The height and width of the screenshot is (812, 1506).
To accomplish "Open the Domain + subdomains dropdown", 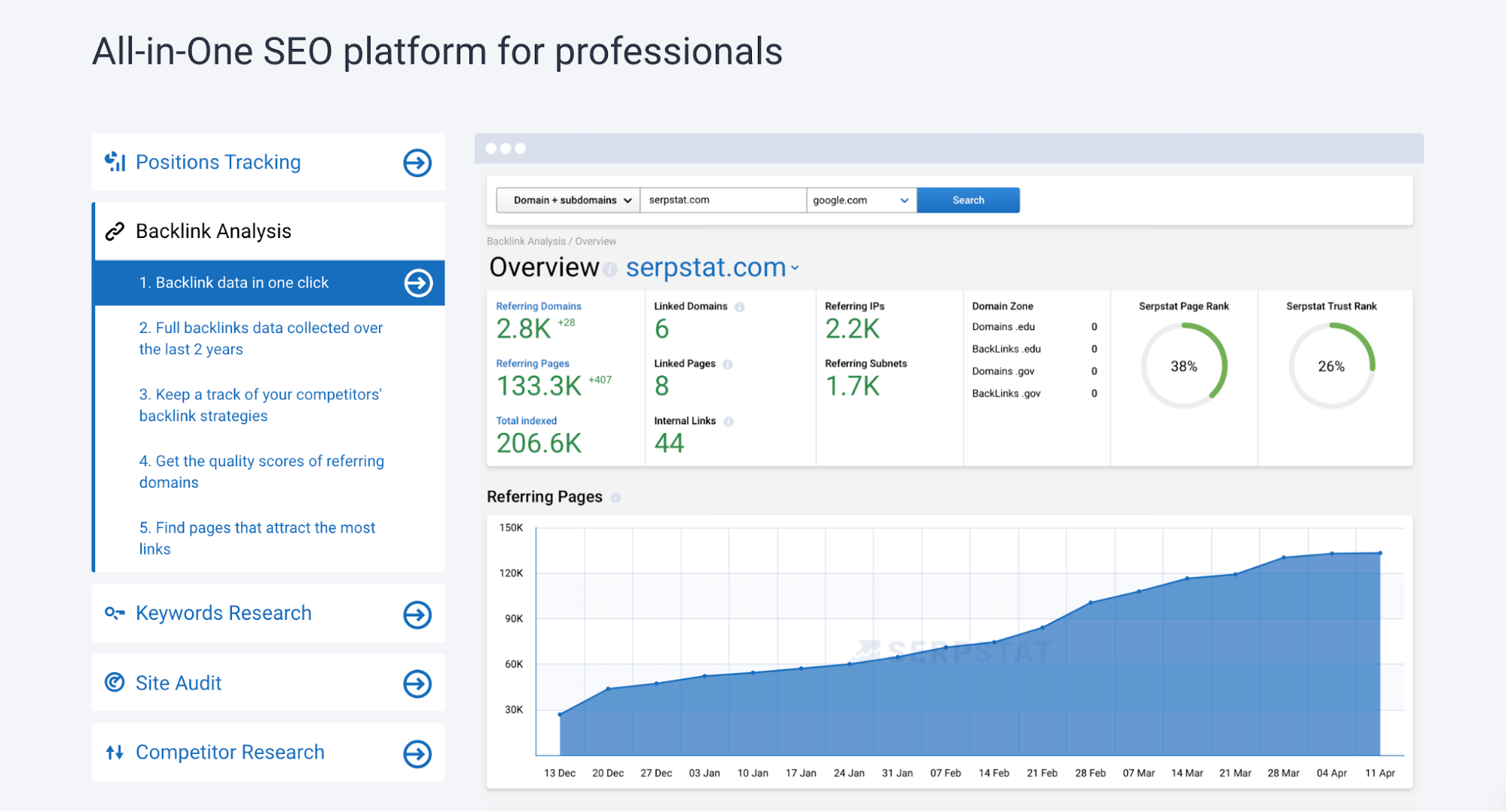I will [568, 200].
